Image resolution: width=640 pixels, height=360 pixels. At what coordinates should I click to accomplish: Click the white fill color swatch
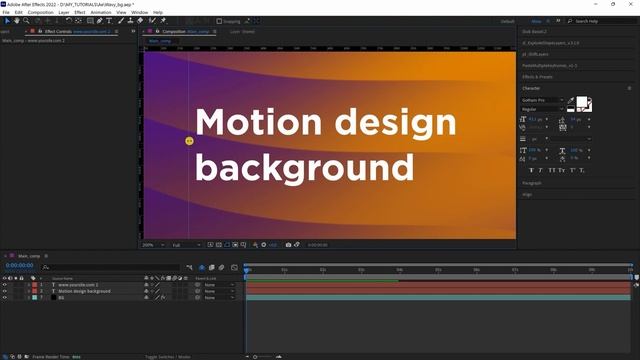coord(582,102)
